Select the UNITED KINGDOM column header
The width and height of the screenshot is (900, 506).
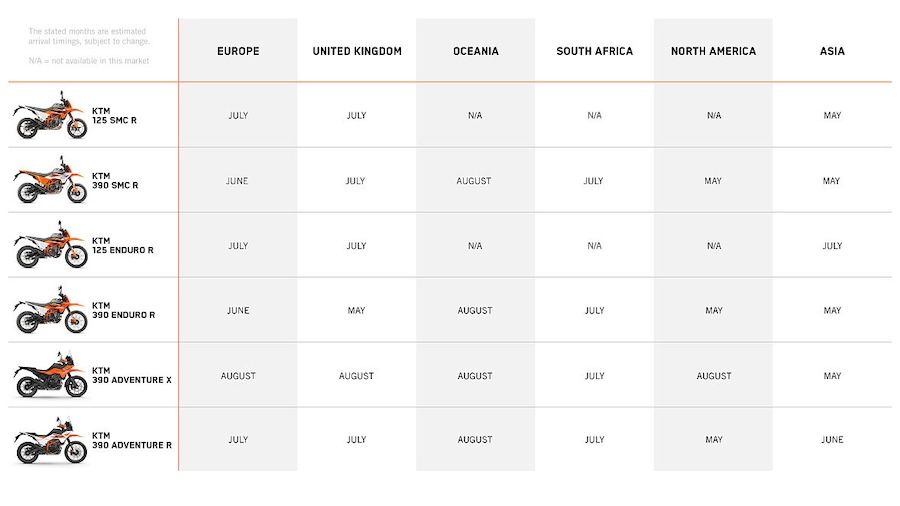(357, 51)
